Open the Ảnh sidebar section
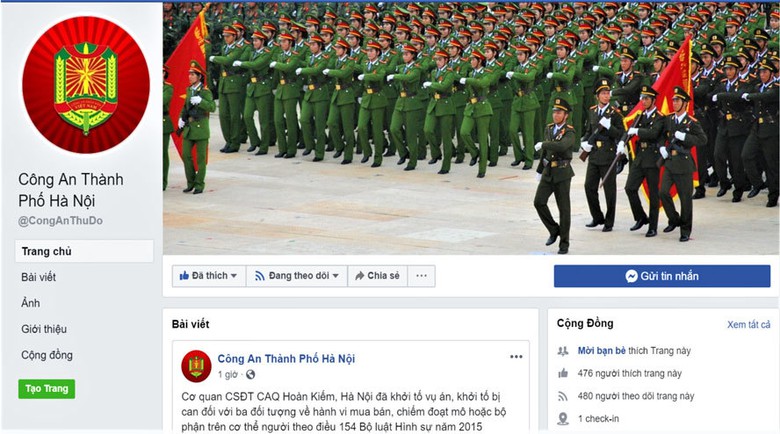 click(30, 303)
